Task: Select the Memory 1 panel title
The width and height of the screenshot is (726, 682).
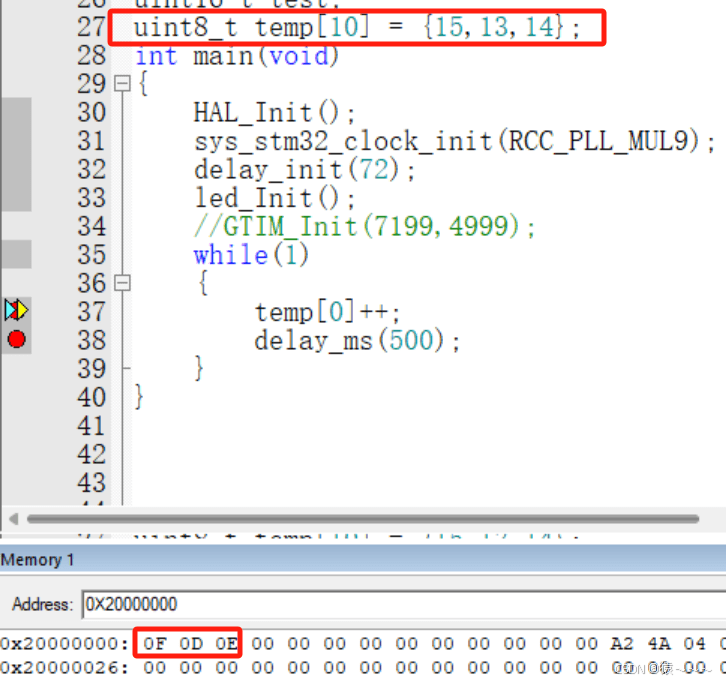Action: point(38,560)
